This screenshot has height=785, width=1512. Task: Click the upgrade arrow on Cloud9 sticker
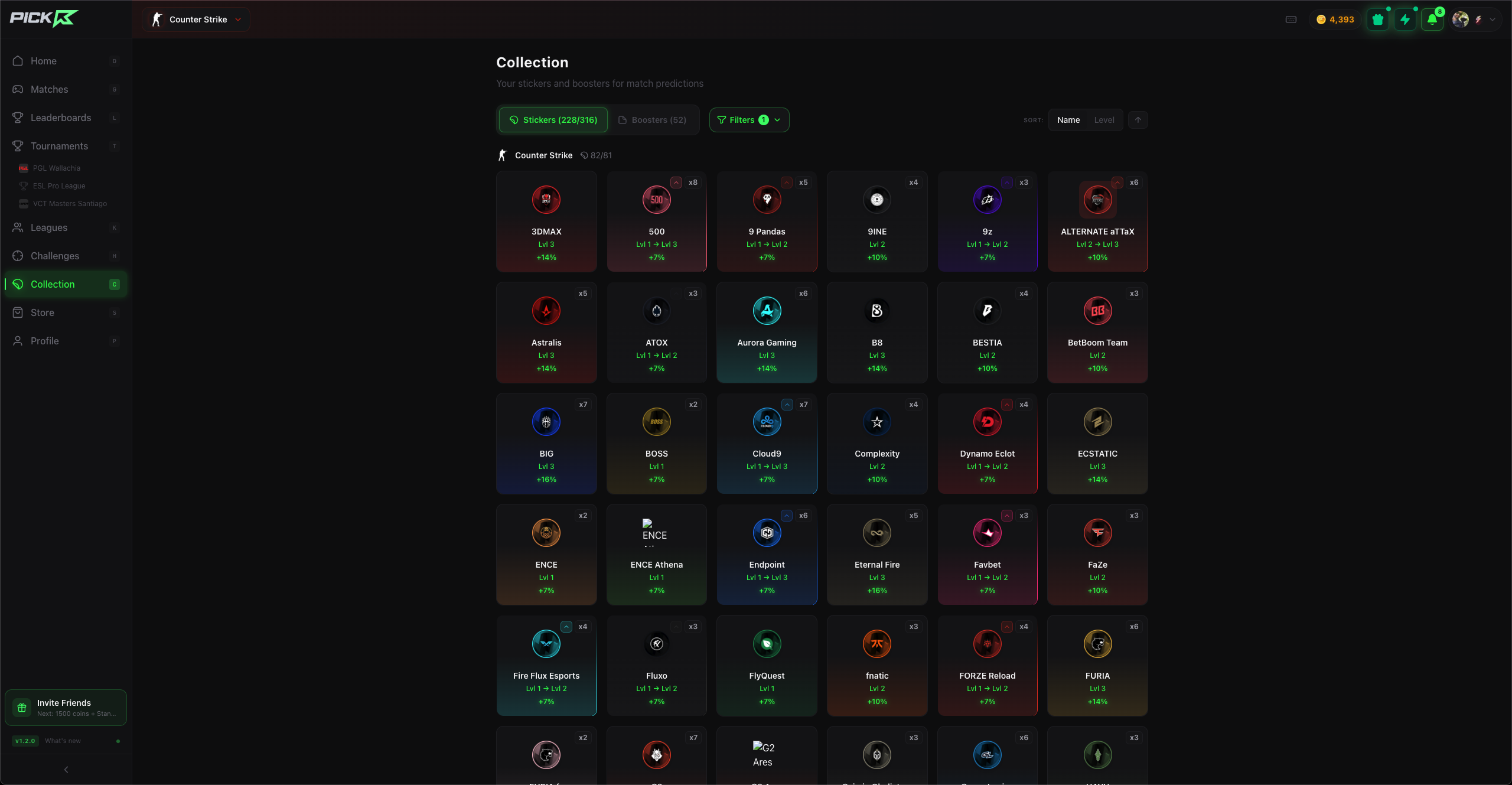[787, 405]
